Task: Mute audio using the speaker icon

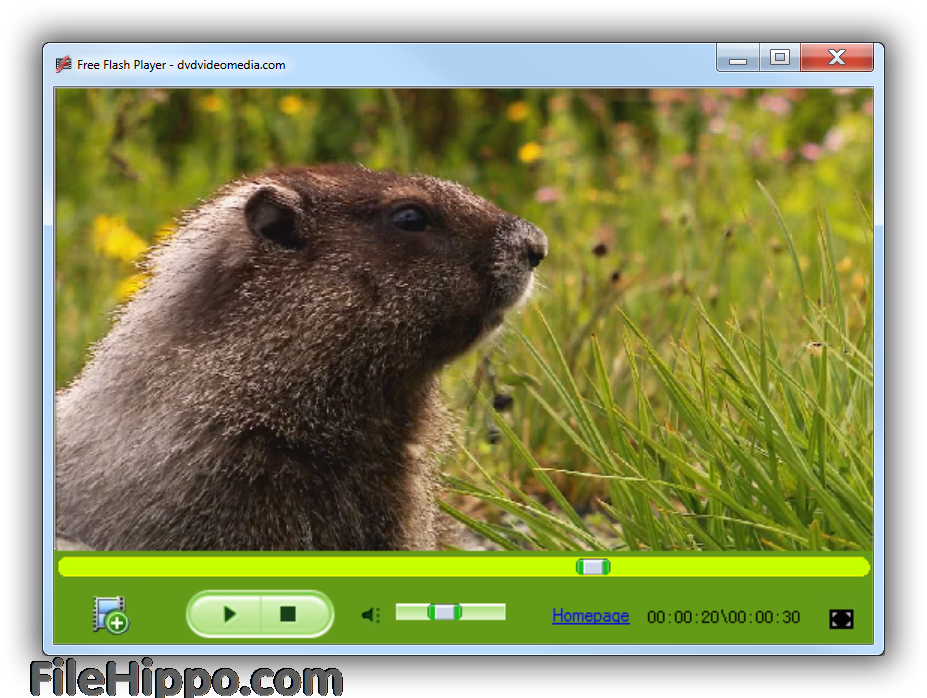Action: [x=371, y=615]
